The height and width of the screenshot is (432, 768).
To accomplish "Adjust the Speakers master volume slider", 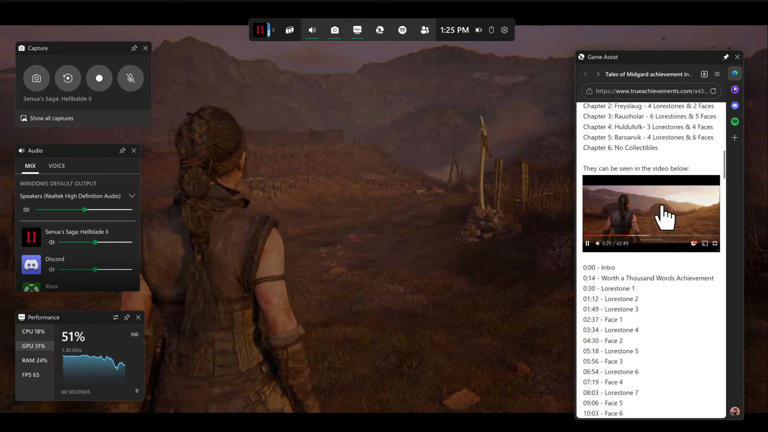I will pos(84,210).
